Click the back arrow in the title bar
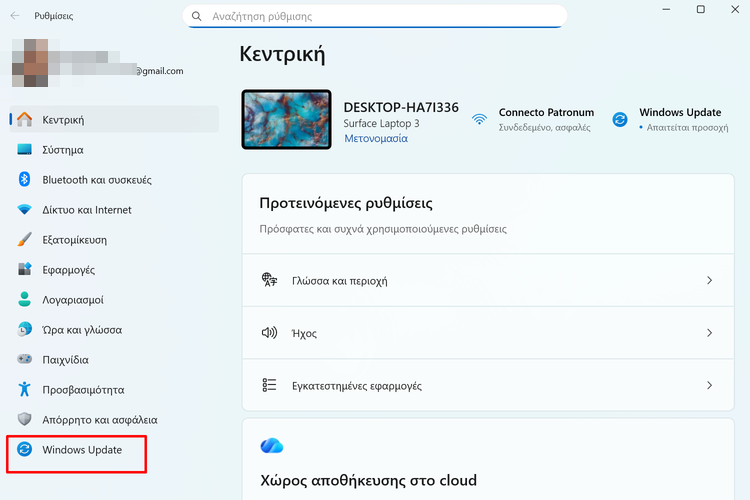 point(13,16)
